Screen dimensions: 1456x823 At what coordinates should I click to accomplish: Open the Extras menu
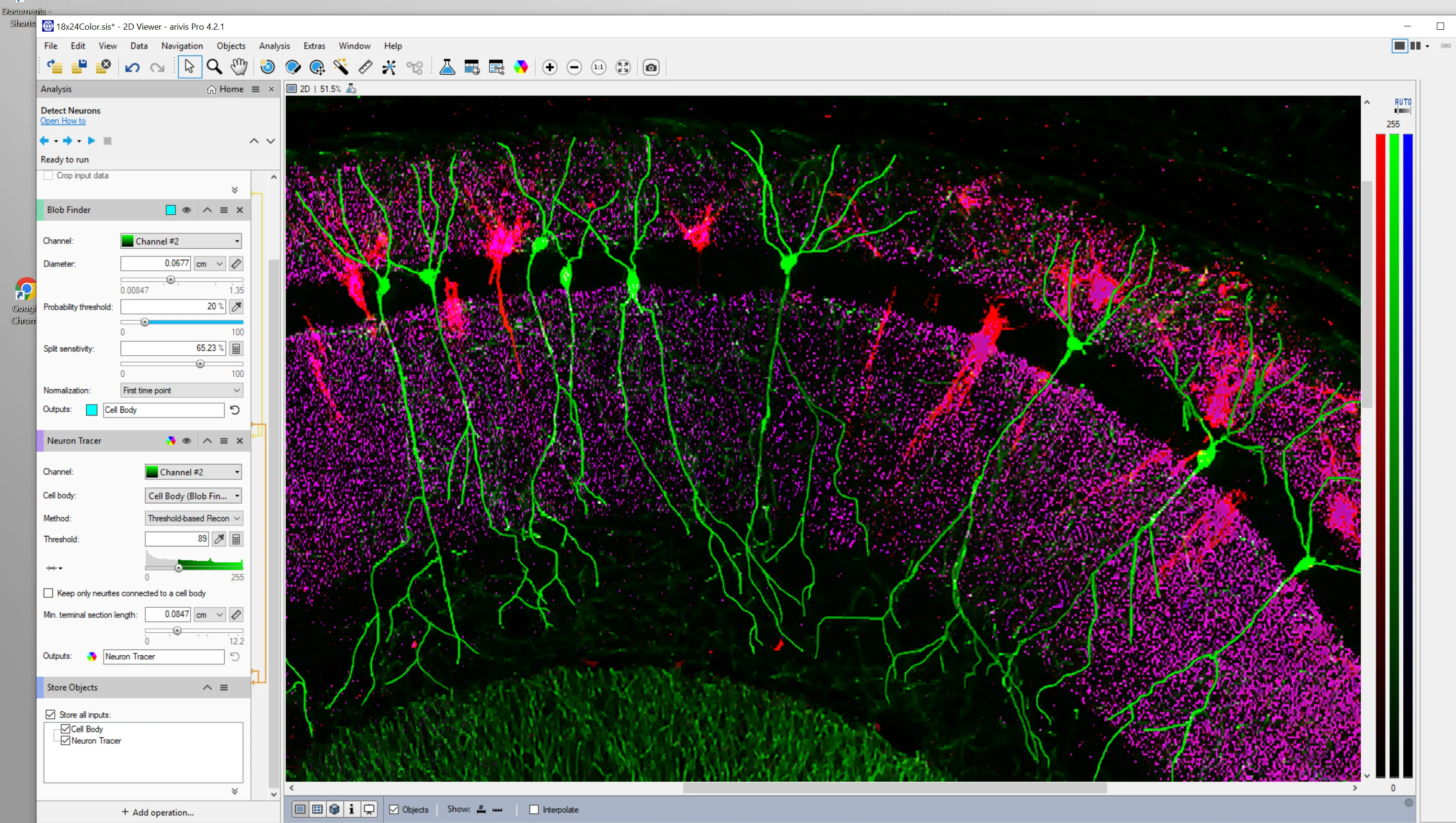tap(314, 46)
